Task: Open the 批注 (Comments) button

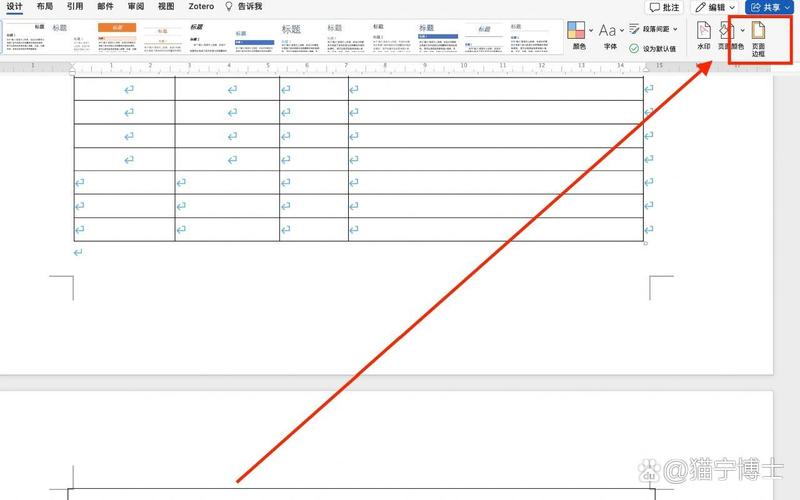Action: click(x=663, y=7)
